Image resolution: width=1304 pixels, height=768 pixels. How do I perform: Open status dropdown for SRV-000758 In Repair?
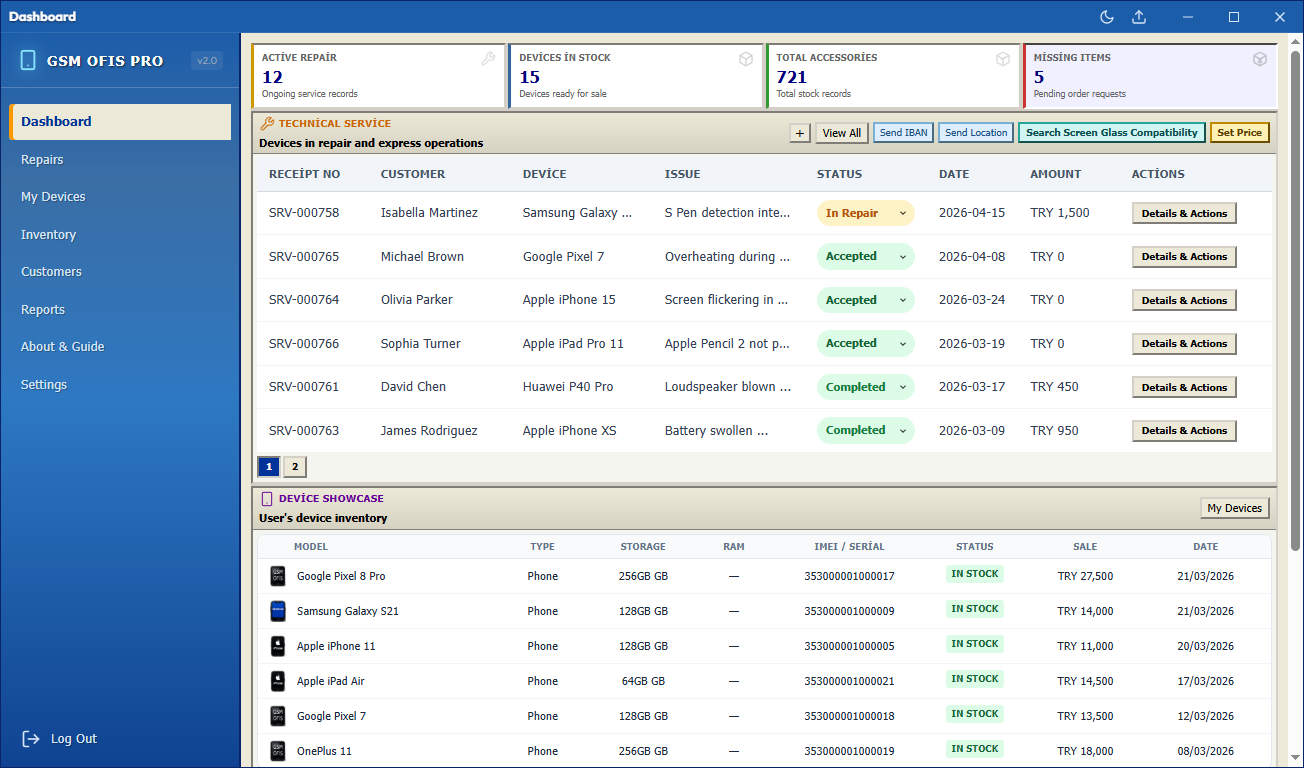coord(866,213)
